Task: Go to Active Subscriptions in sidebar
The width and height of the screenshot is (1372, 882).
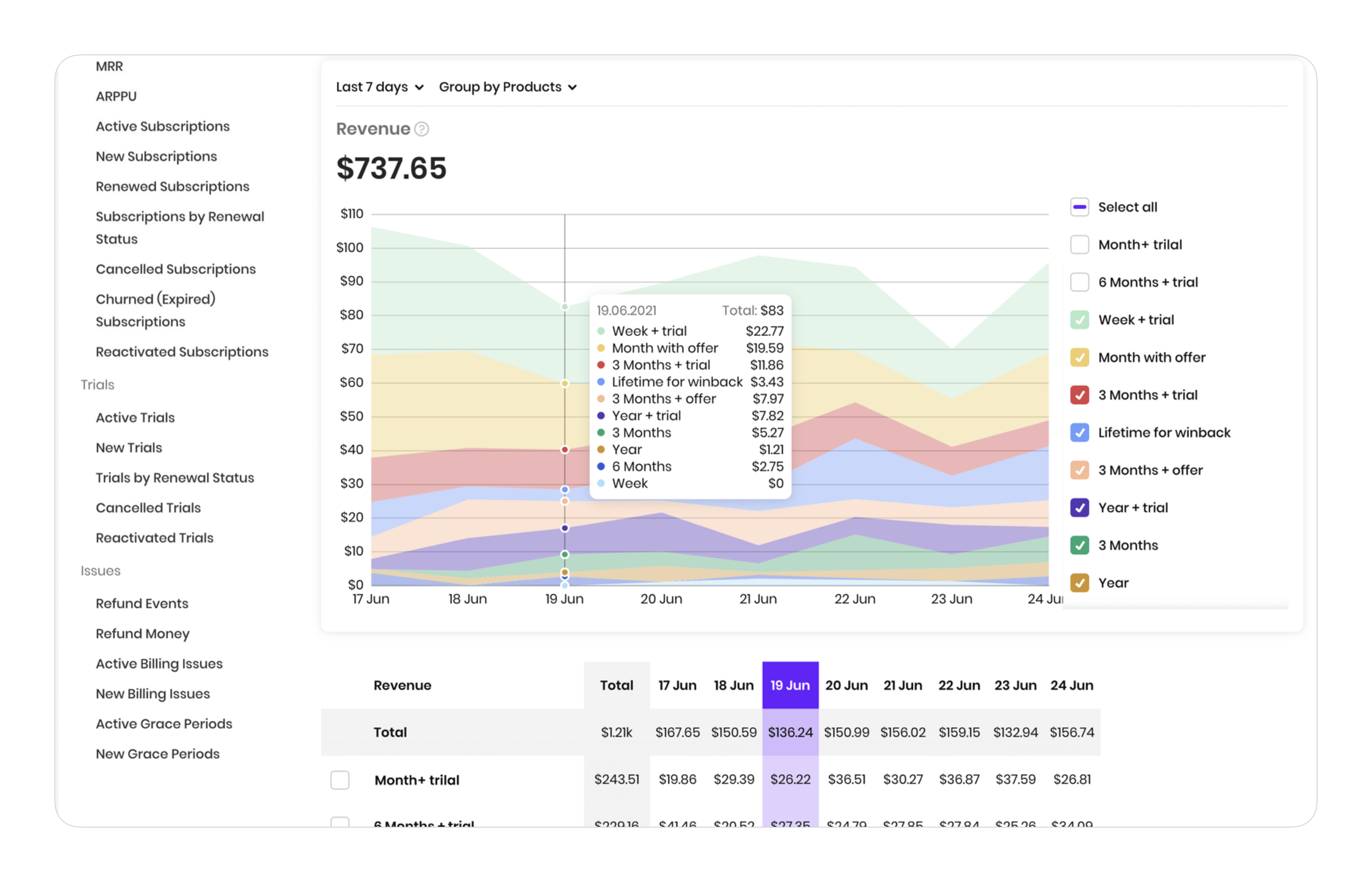Action: (162, 127)
